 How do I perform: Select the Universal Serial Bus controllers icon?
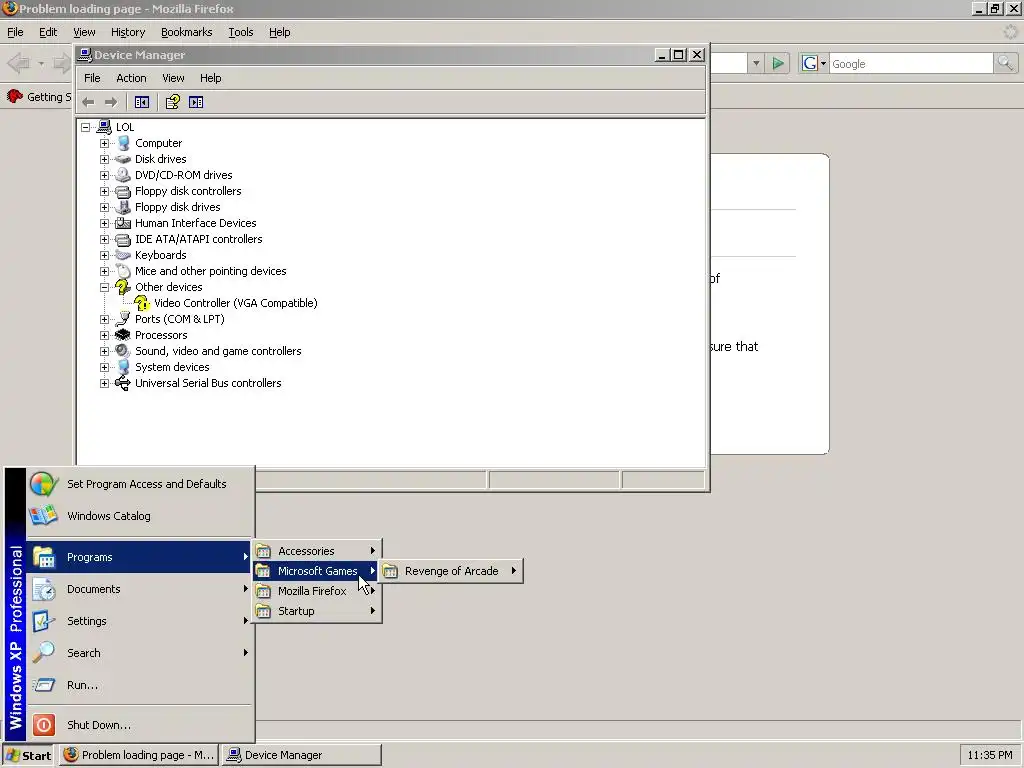pyautogui.click(x=123, y=383)
